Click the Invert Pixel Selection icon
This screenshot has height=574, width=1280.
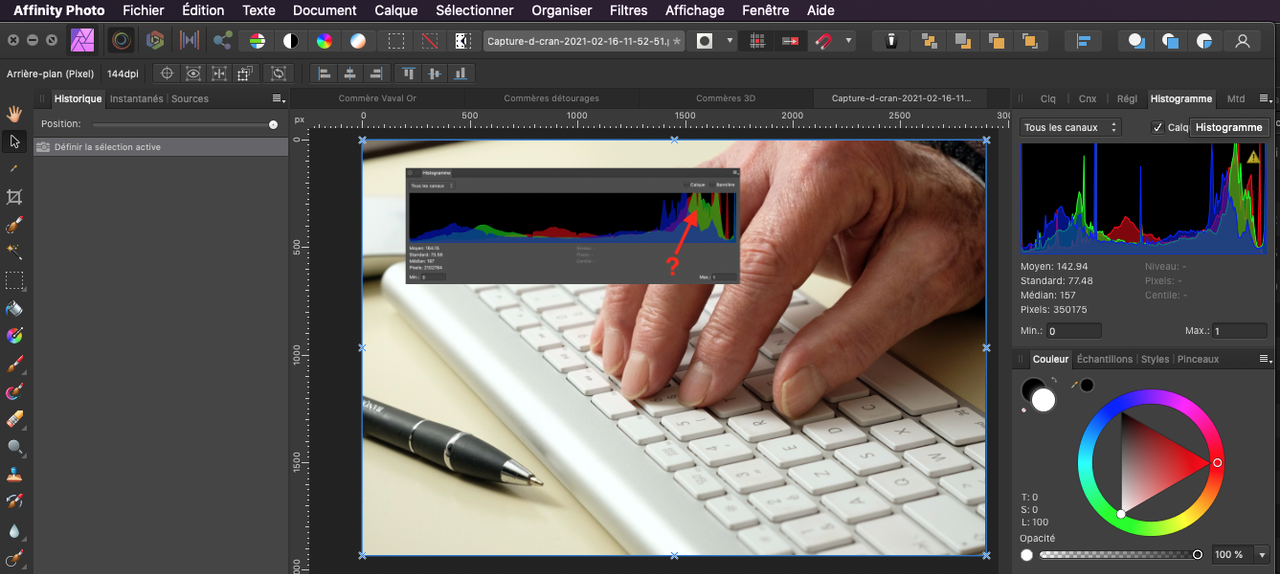[462, 41]
